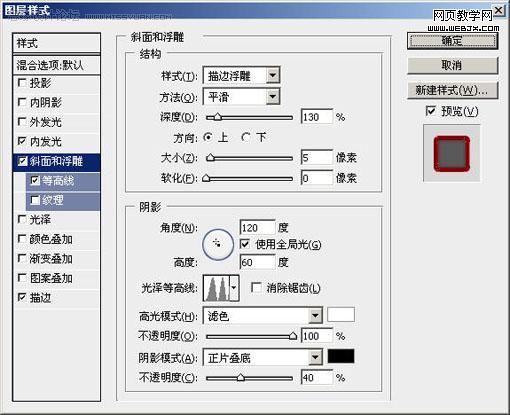Open the 高光模式 dropdown showing 滤色
This screenshot has width=510, height=415.
click(263, 316)
